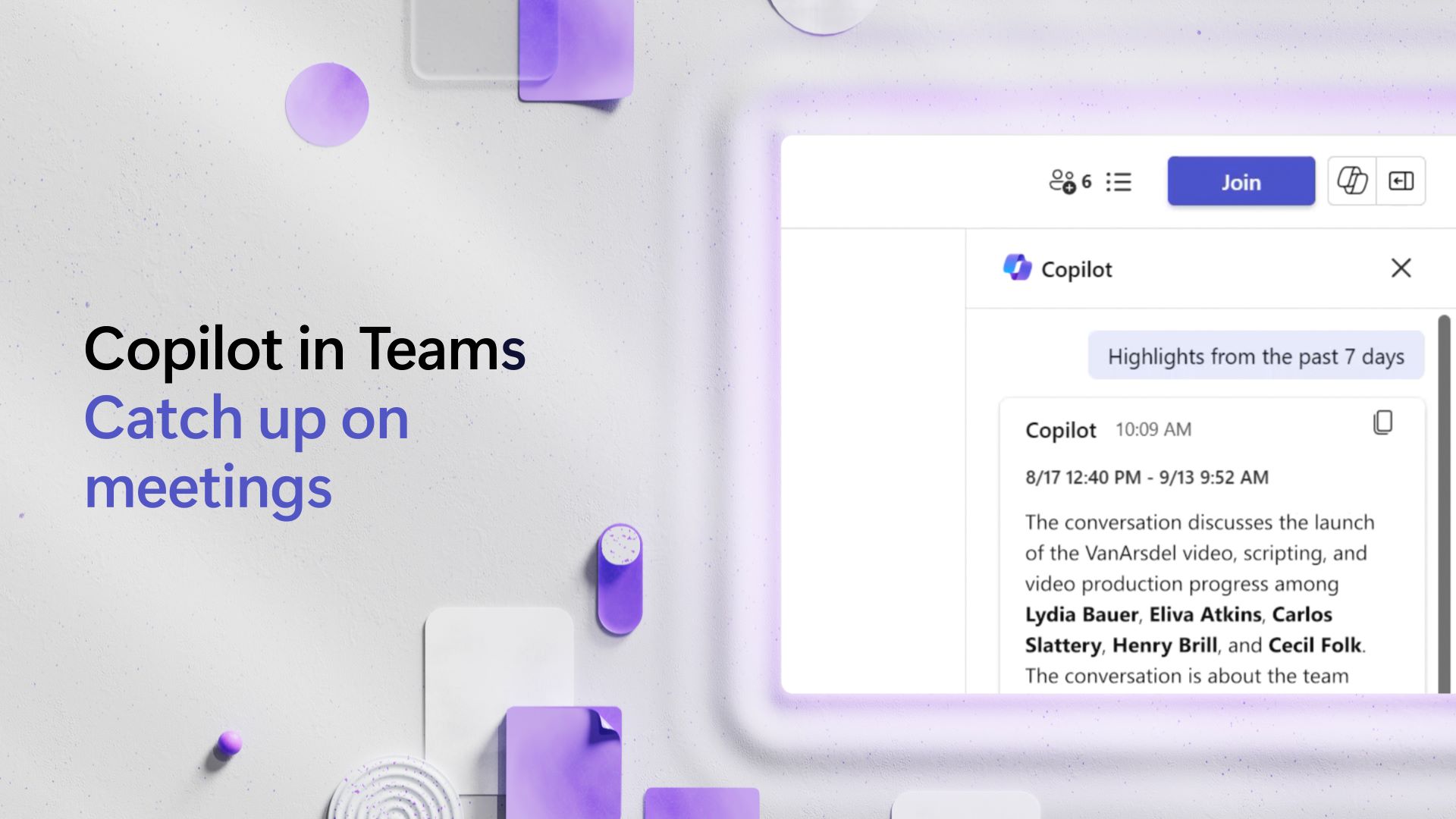
Task: Click the meeting roster list icon
Action: point(1120,180)
